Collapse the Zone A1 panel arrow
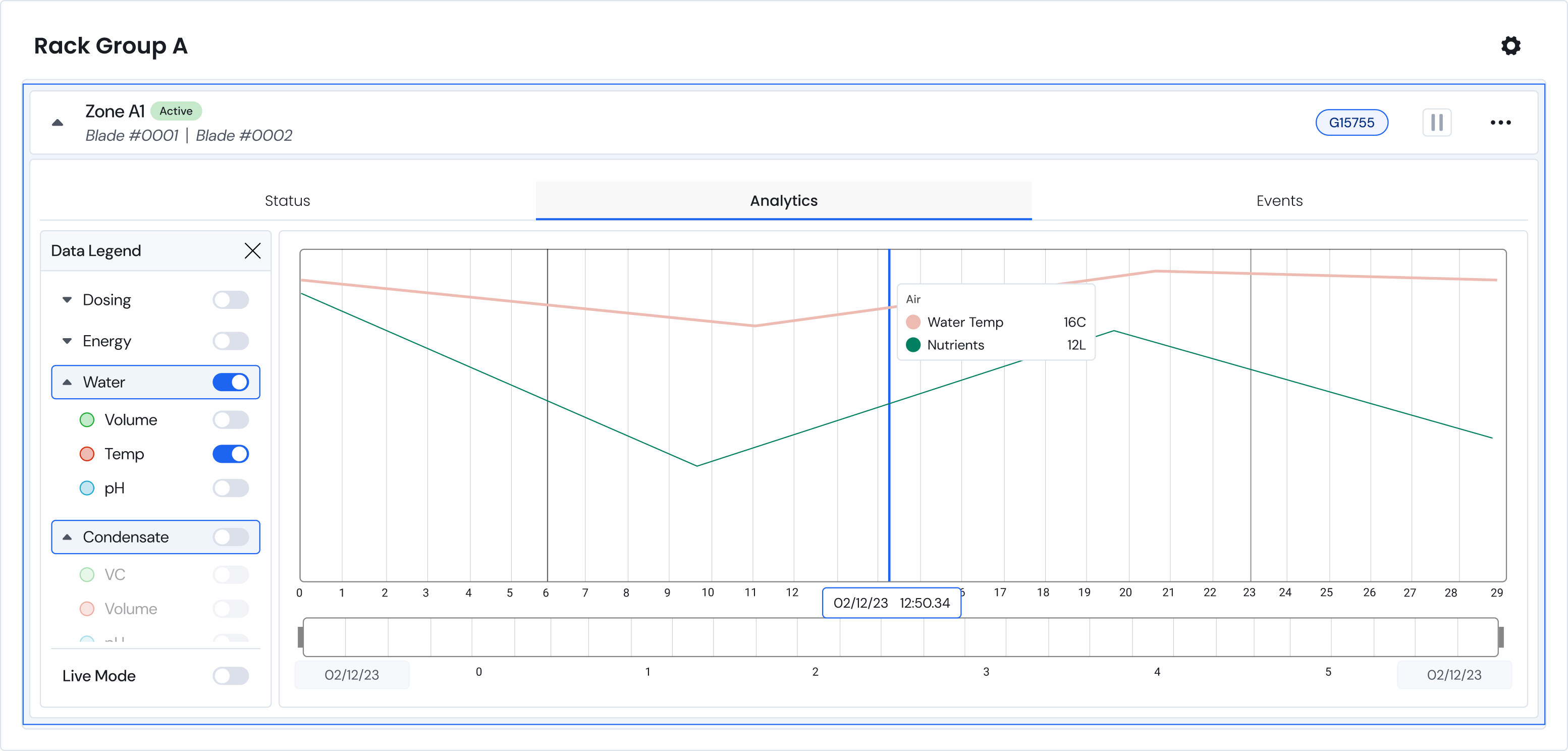The height and width of the screenshot is (751, 1568). coord(58,122)
